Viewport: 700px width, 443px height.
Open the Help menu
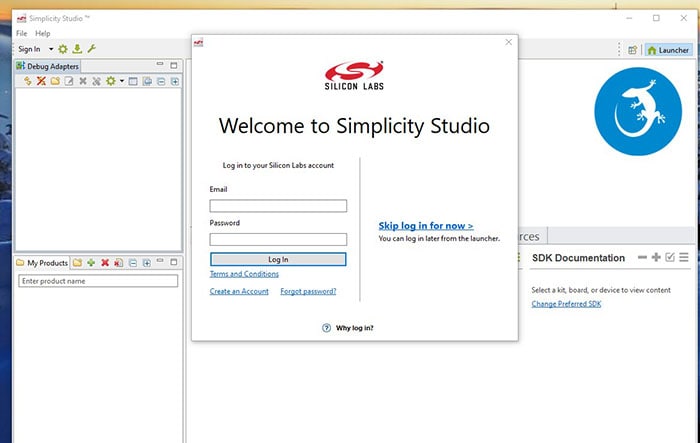point(43,33)
